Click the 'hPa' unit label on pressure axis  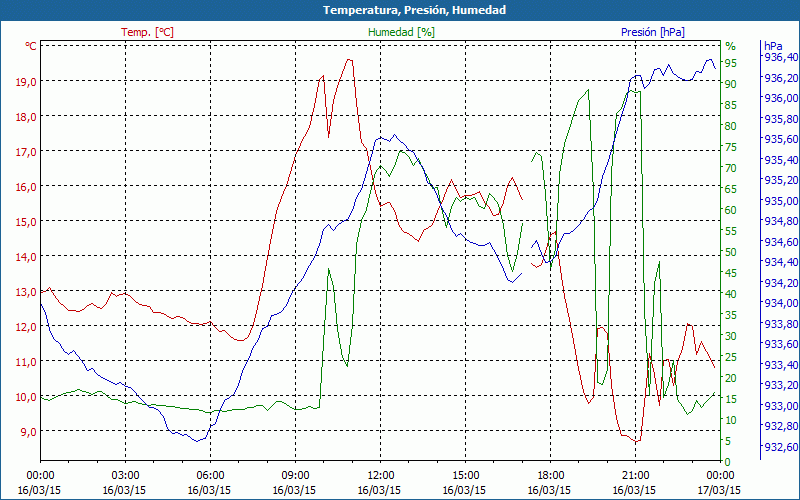(772, 46)
